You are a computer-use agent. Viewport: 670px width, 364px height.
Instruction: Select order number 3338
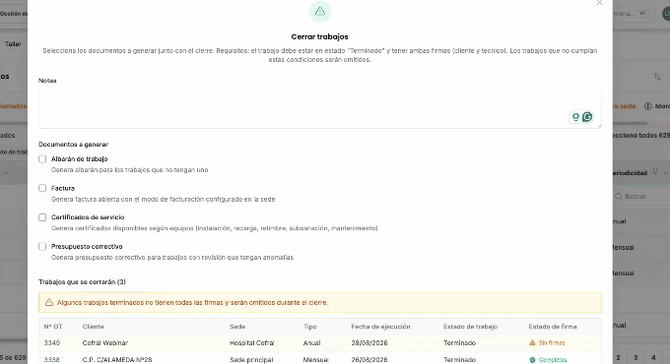tap(52, 360)
